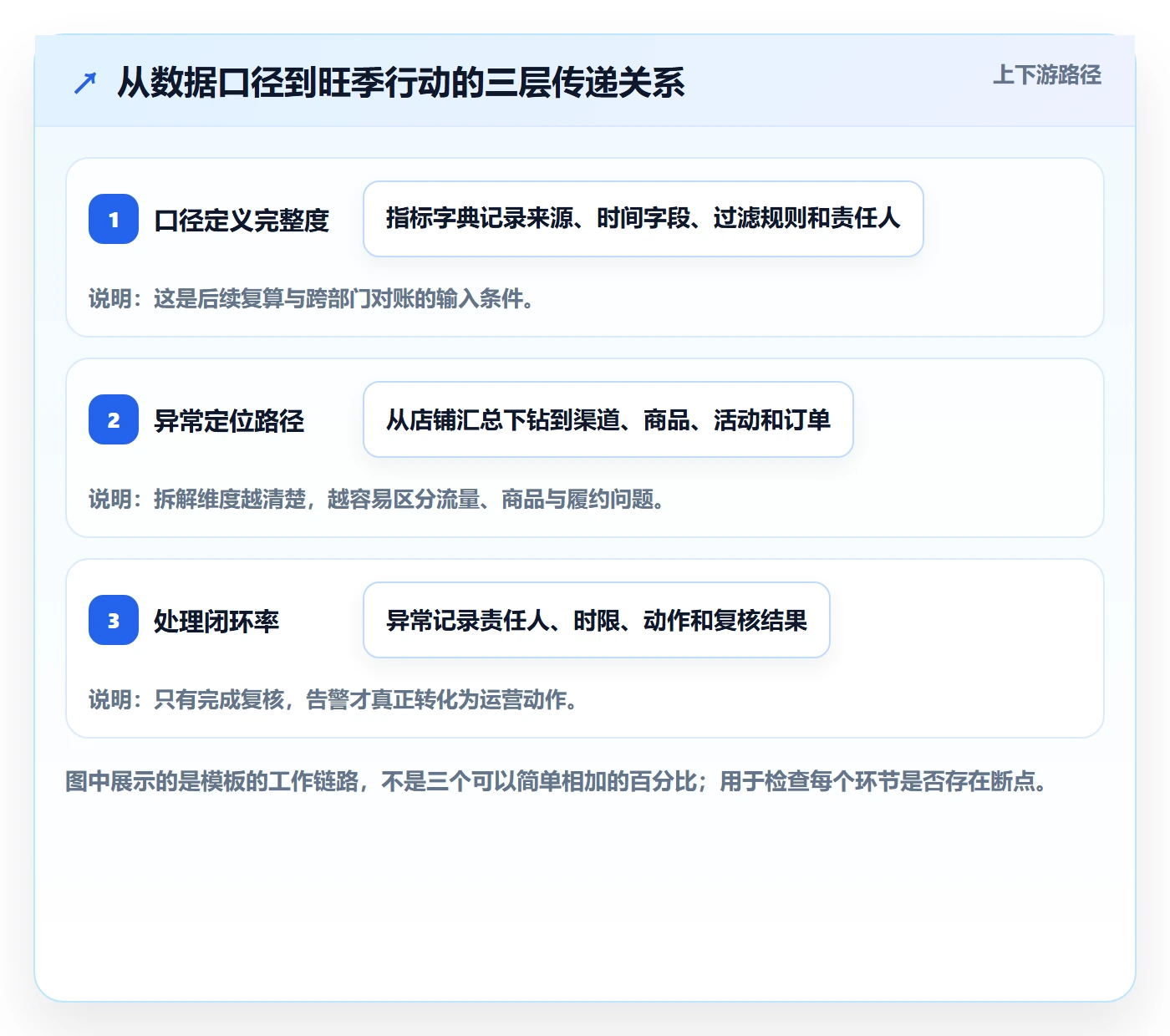1170x1036 pixels.
Task: Click the diagonal arrow icon beside the title
Action: (x=85, y=83)
